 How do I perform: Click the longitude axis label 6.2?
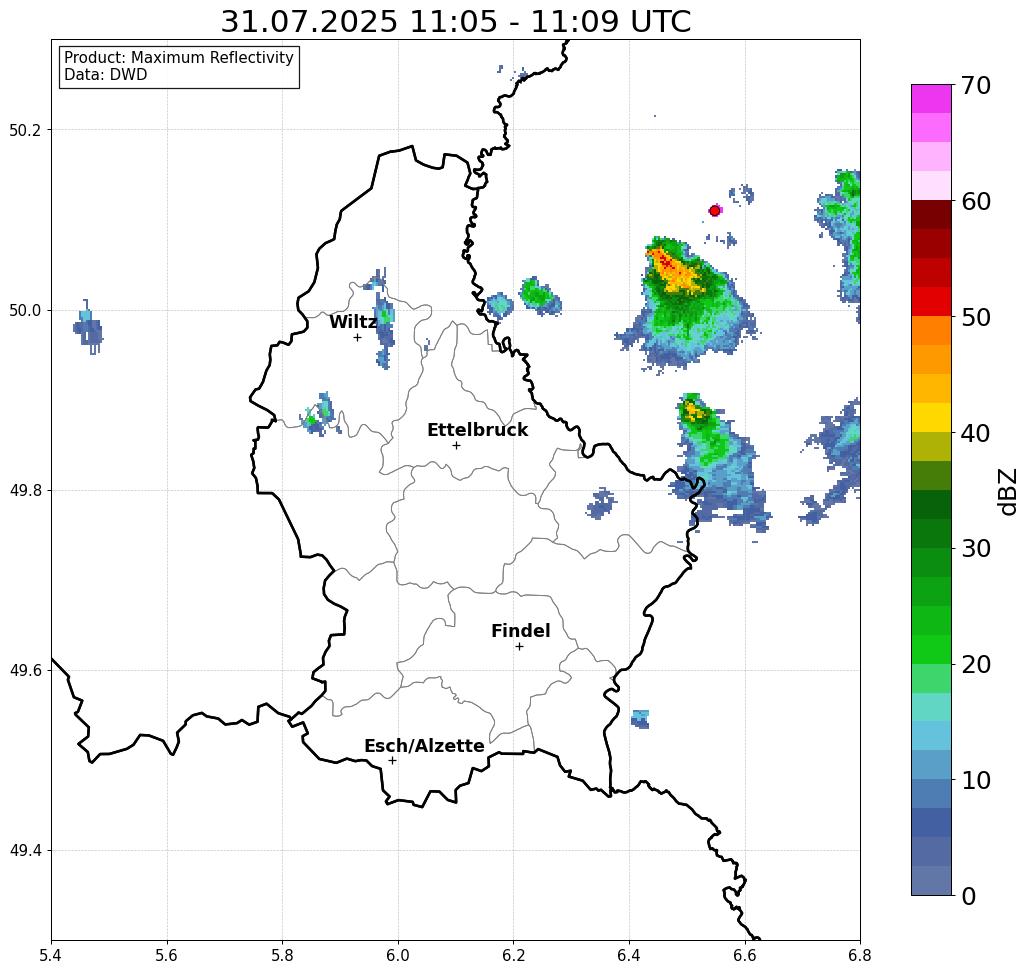513,955
